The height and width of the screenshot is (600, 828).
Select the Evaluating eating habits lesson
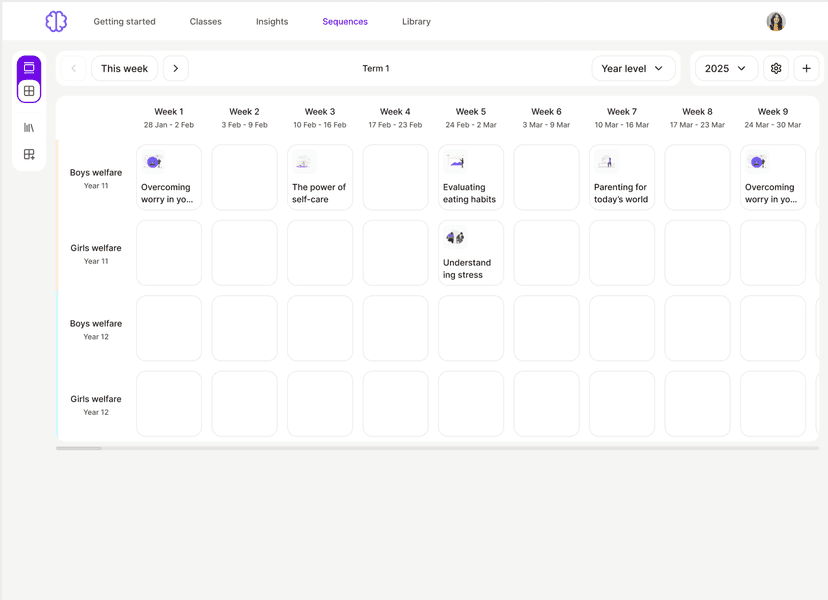470,177
